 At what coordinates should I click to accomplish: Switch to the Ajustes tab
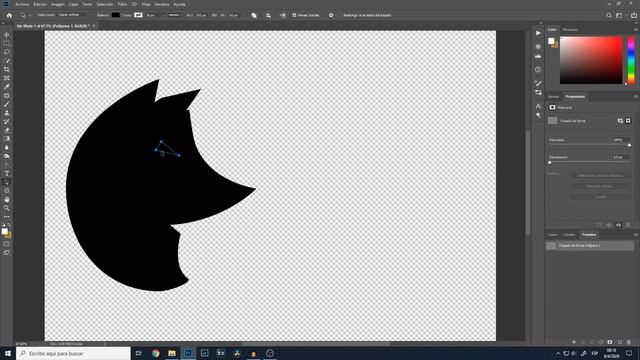553,97
